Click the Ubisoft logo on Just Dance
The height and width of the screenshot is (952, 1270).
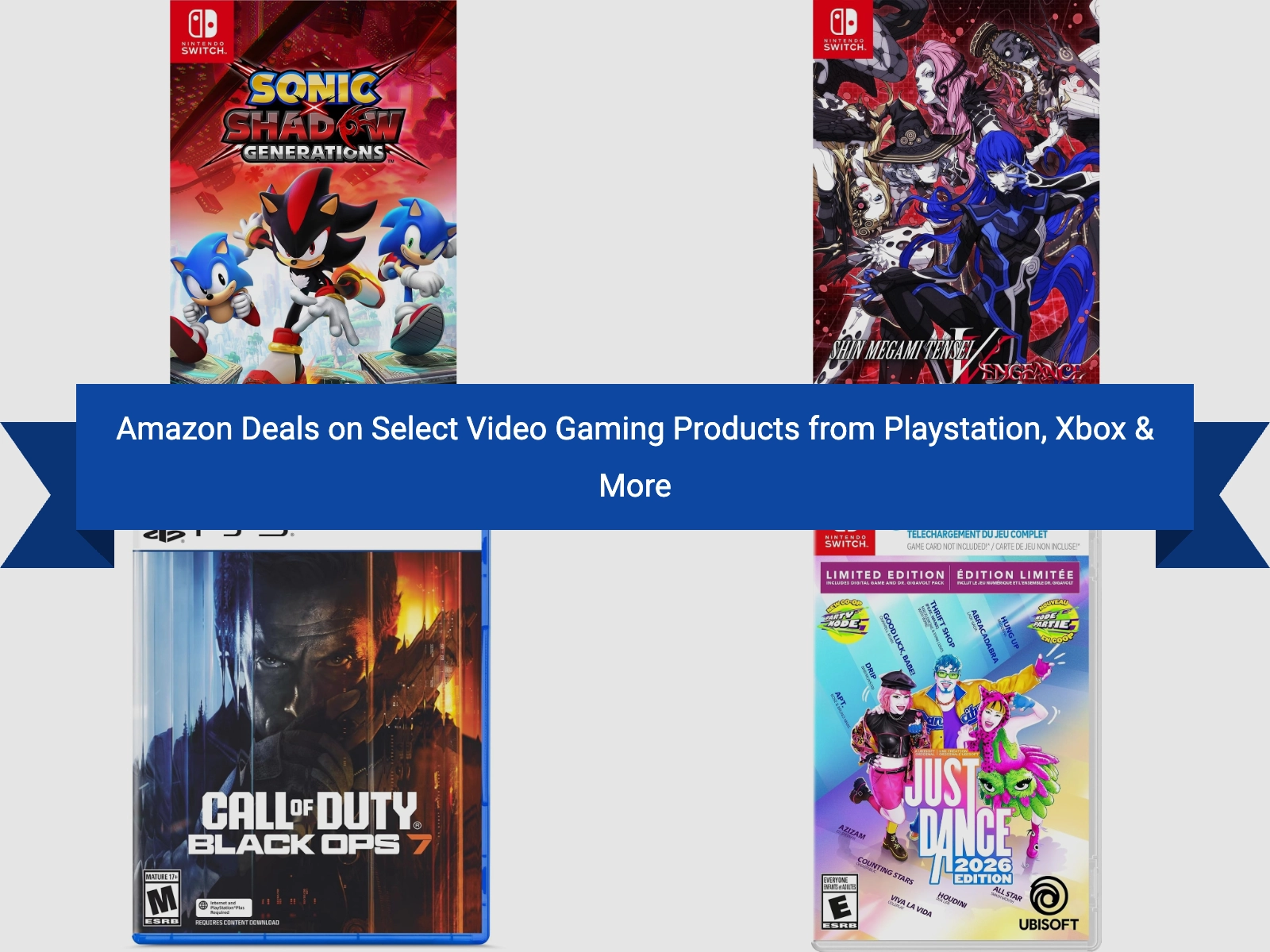click(x=1049, y=905)
